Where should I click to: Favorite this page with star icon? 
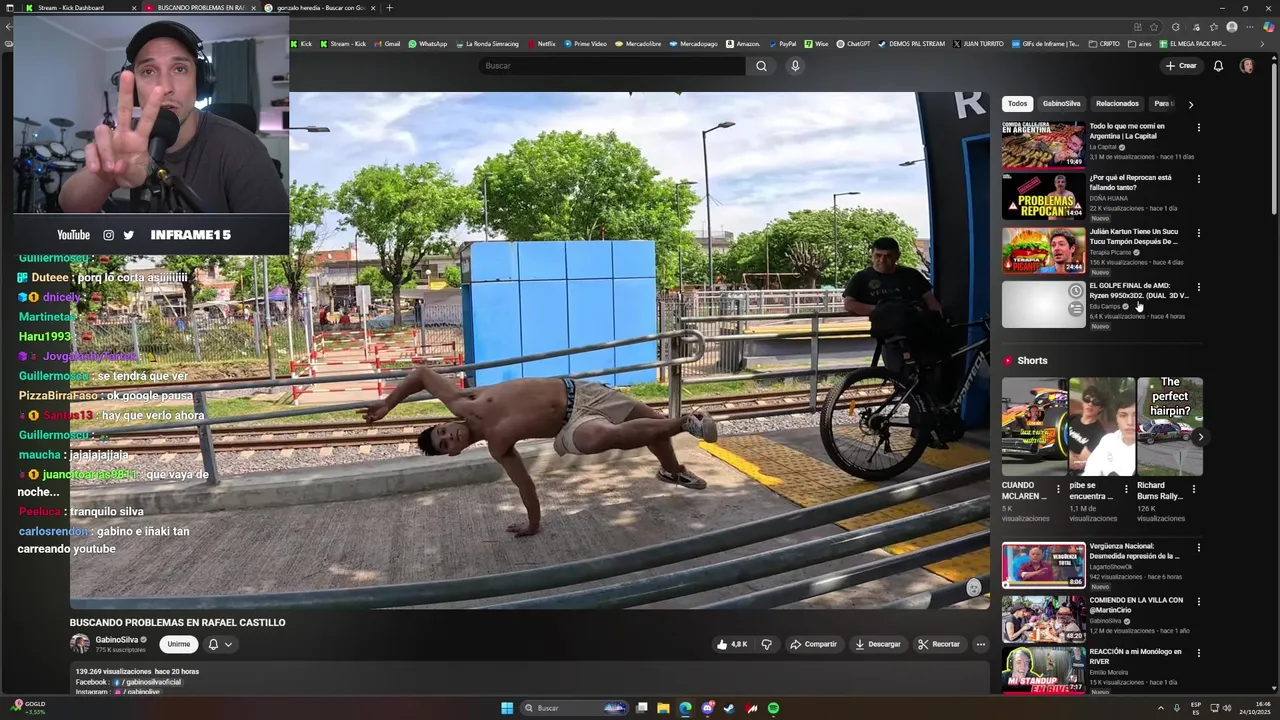tap(1154, 27)
